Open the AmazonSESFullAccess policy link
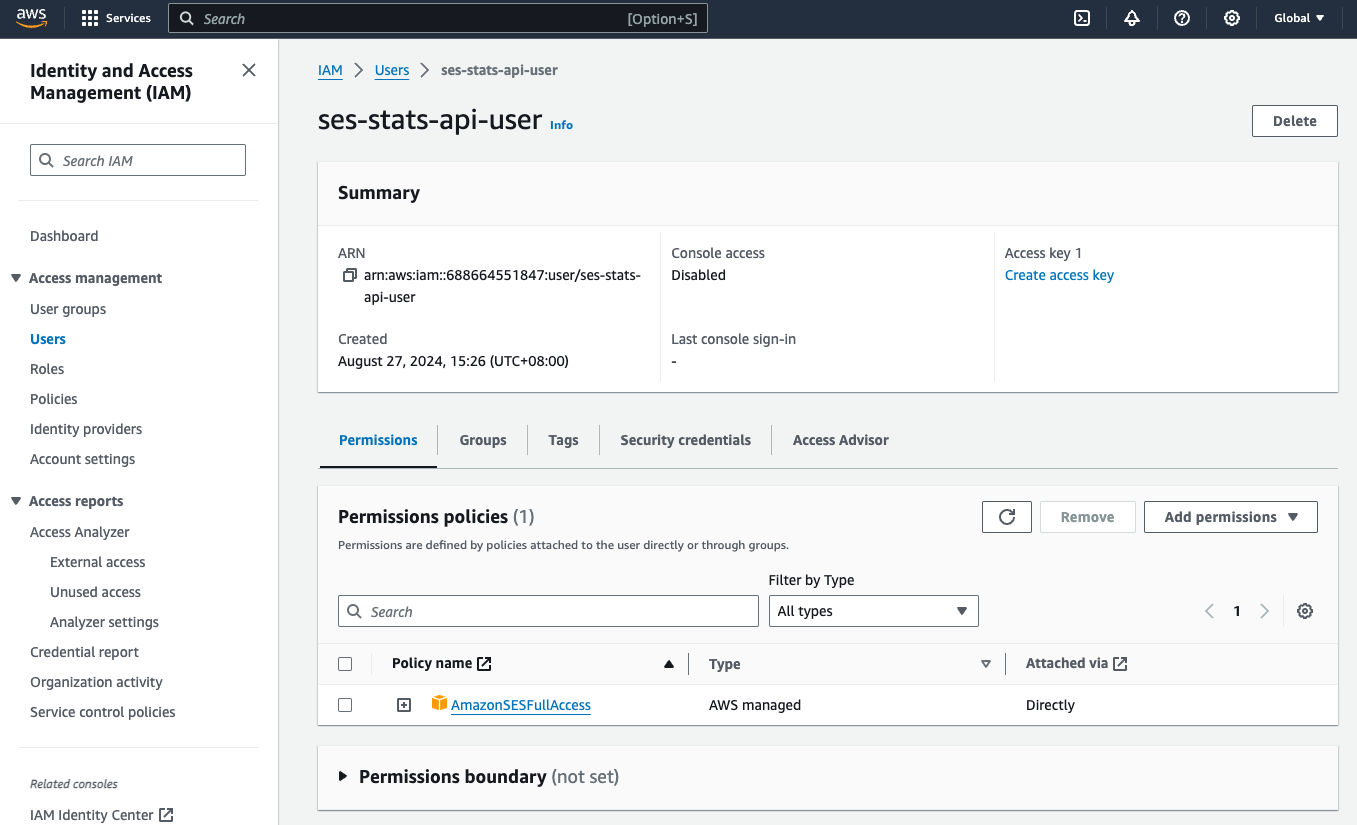1357x825 pixels. 521,705
